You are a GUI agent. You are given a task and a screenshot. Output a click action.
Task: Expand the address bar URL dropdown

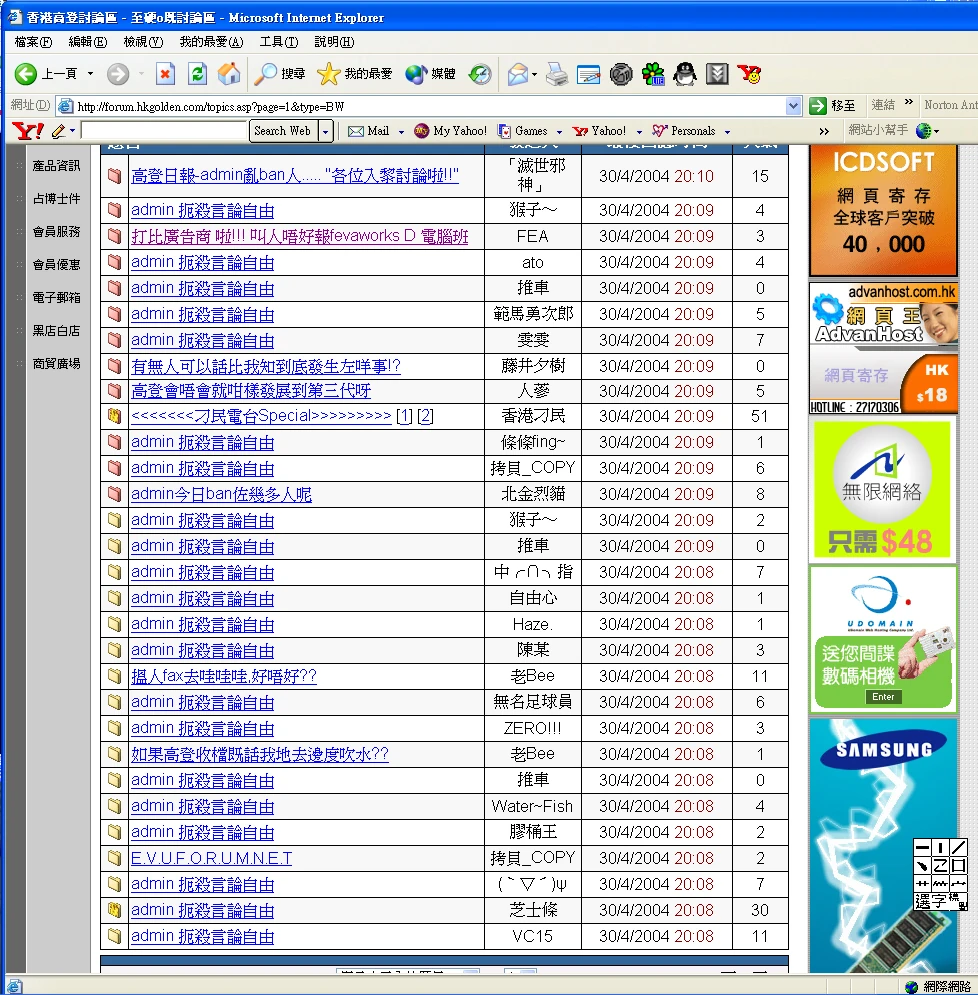coord(793,106)
